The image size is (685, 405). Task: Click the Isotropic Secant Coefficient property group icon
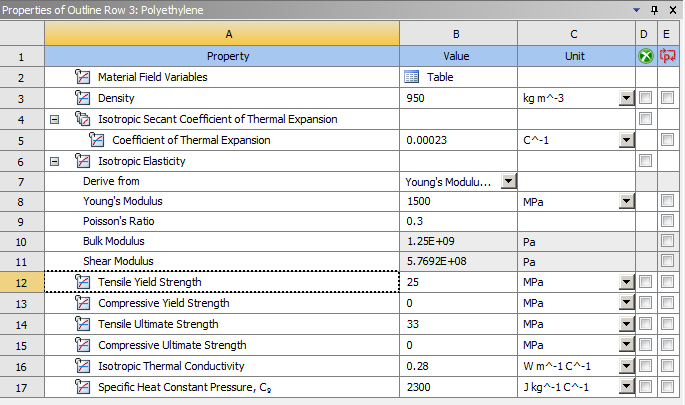83,119
